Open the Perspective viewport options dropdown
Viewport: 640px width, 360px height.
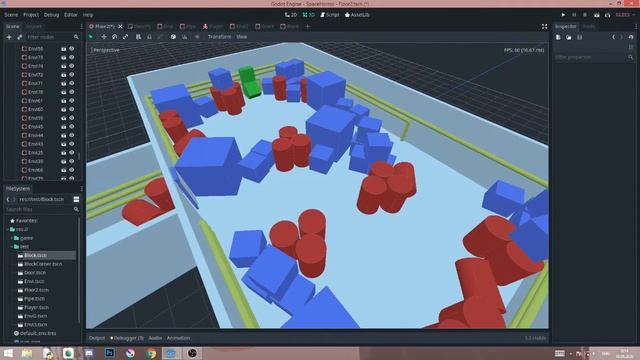pos(105,50)
